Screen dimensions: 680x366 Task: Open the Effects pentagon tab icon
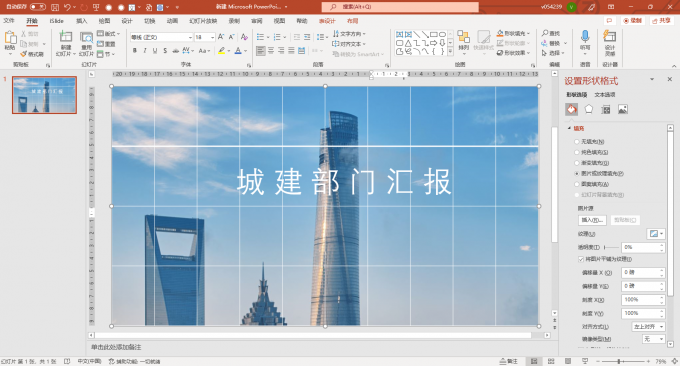pos(588,109)
